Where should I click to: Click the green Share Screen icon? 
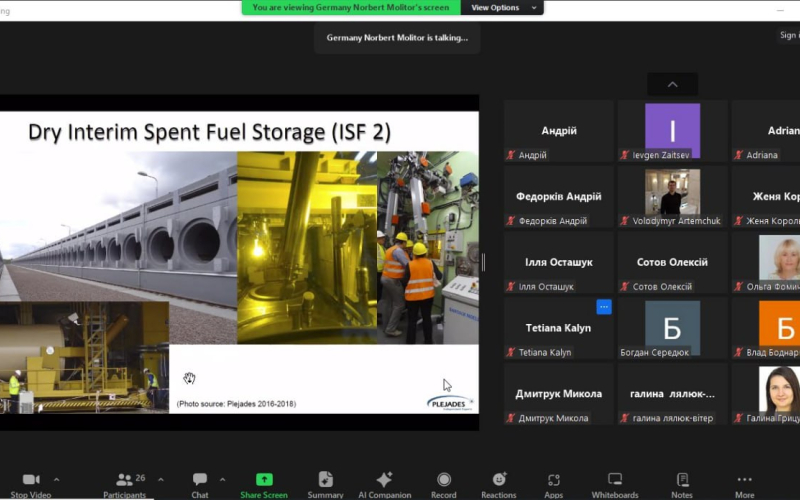[264, 480]
